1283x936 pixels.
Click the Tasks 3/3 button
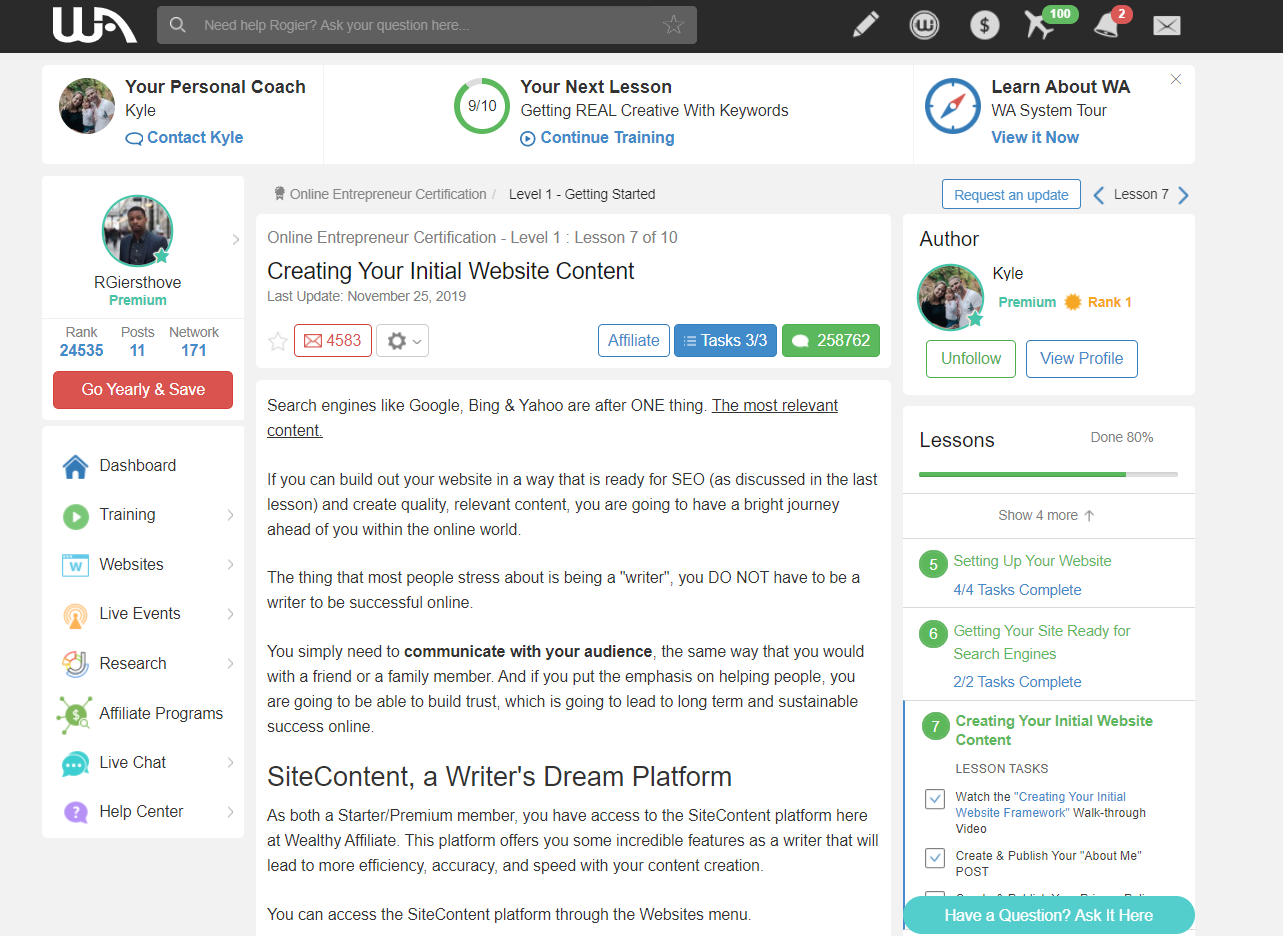pos(725,340)
